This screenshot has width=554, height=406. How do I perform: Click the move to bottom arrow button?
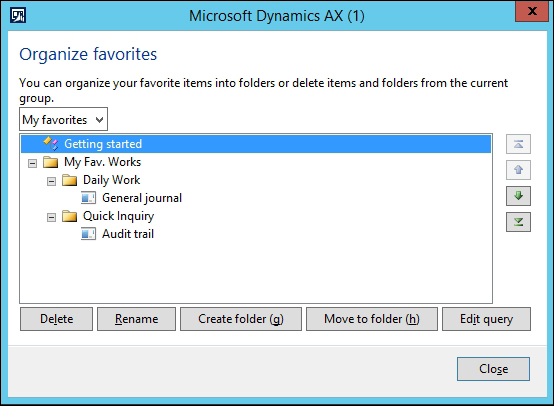click(x=518, y=222)
